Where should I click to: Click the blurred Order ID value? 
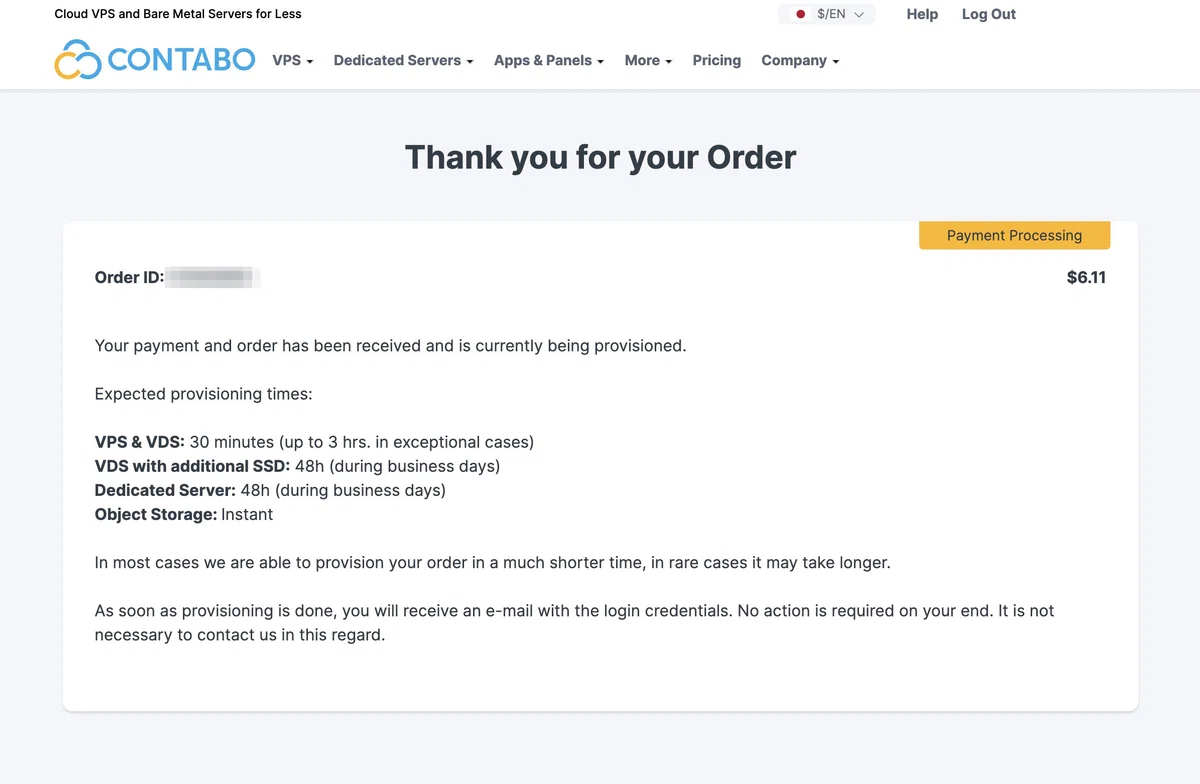(x=214, y=278)
